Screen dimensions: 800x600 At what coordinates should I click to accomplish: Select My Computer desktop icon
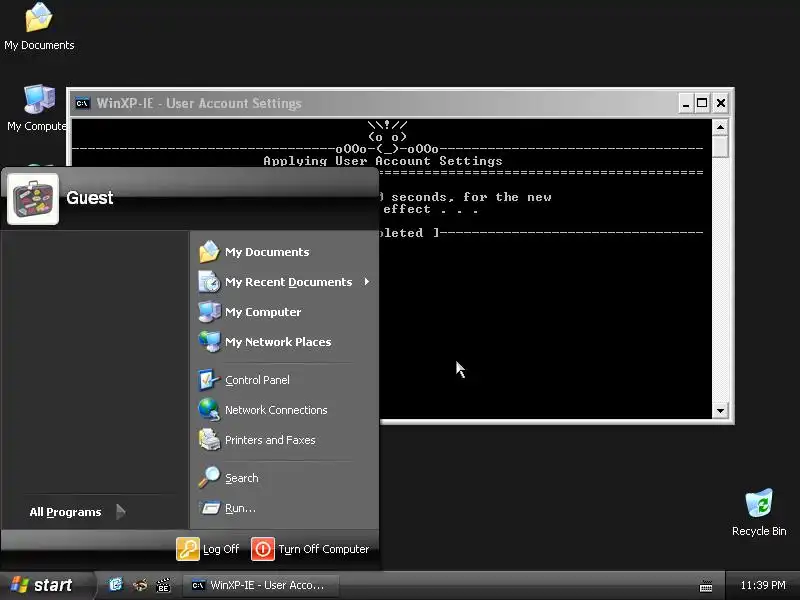coord(37,108)
